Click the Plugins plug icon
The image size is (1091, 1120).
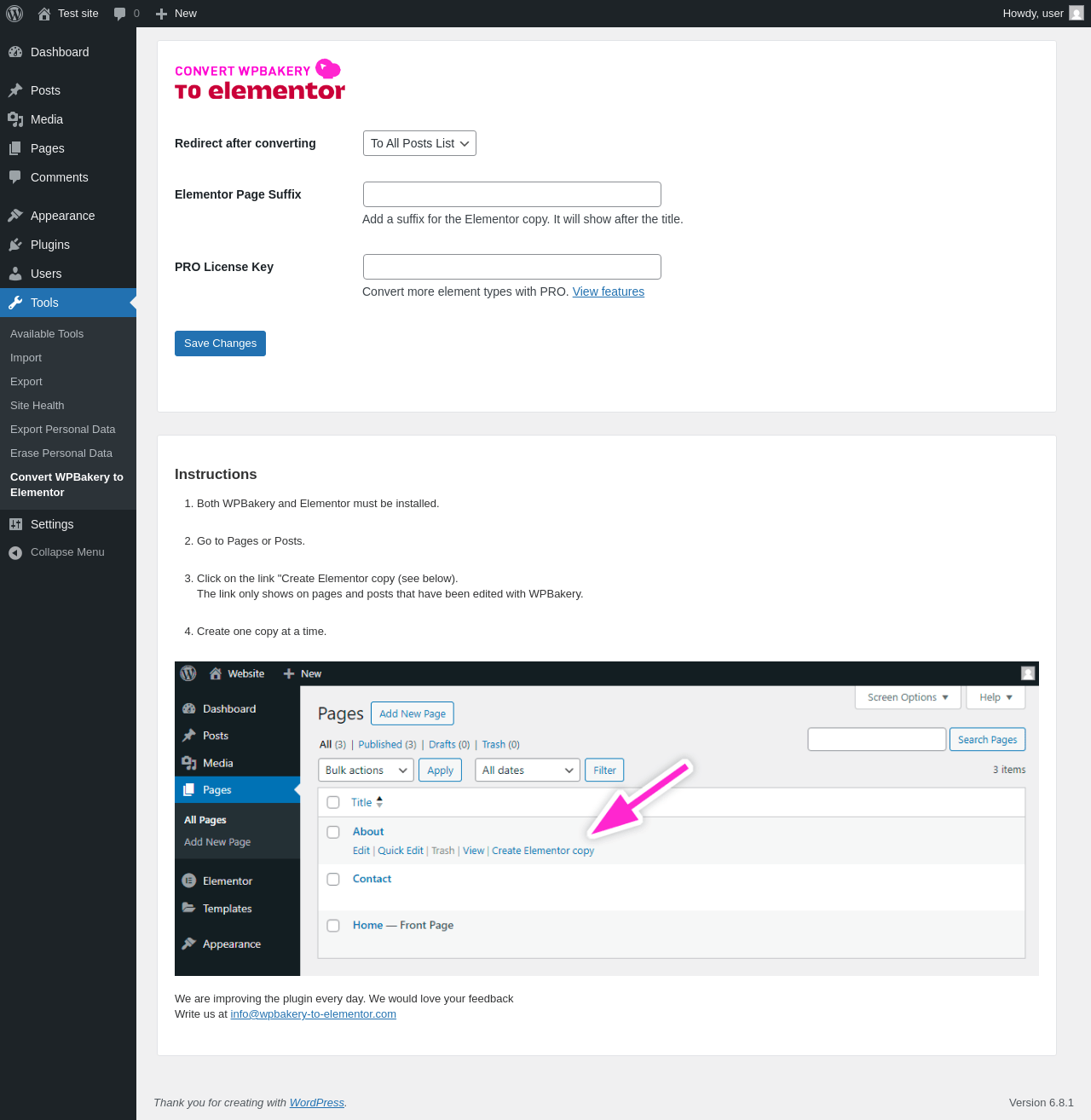[x=15, y=245]
